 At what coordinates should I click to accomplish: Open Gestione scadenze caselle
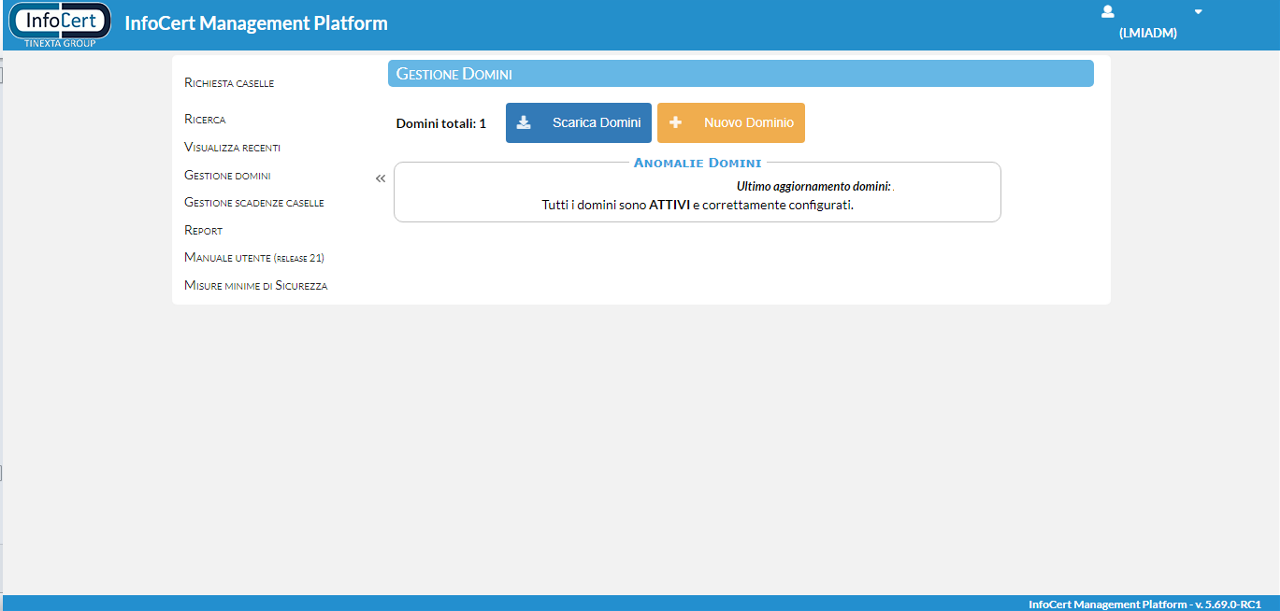point(254,203)
